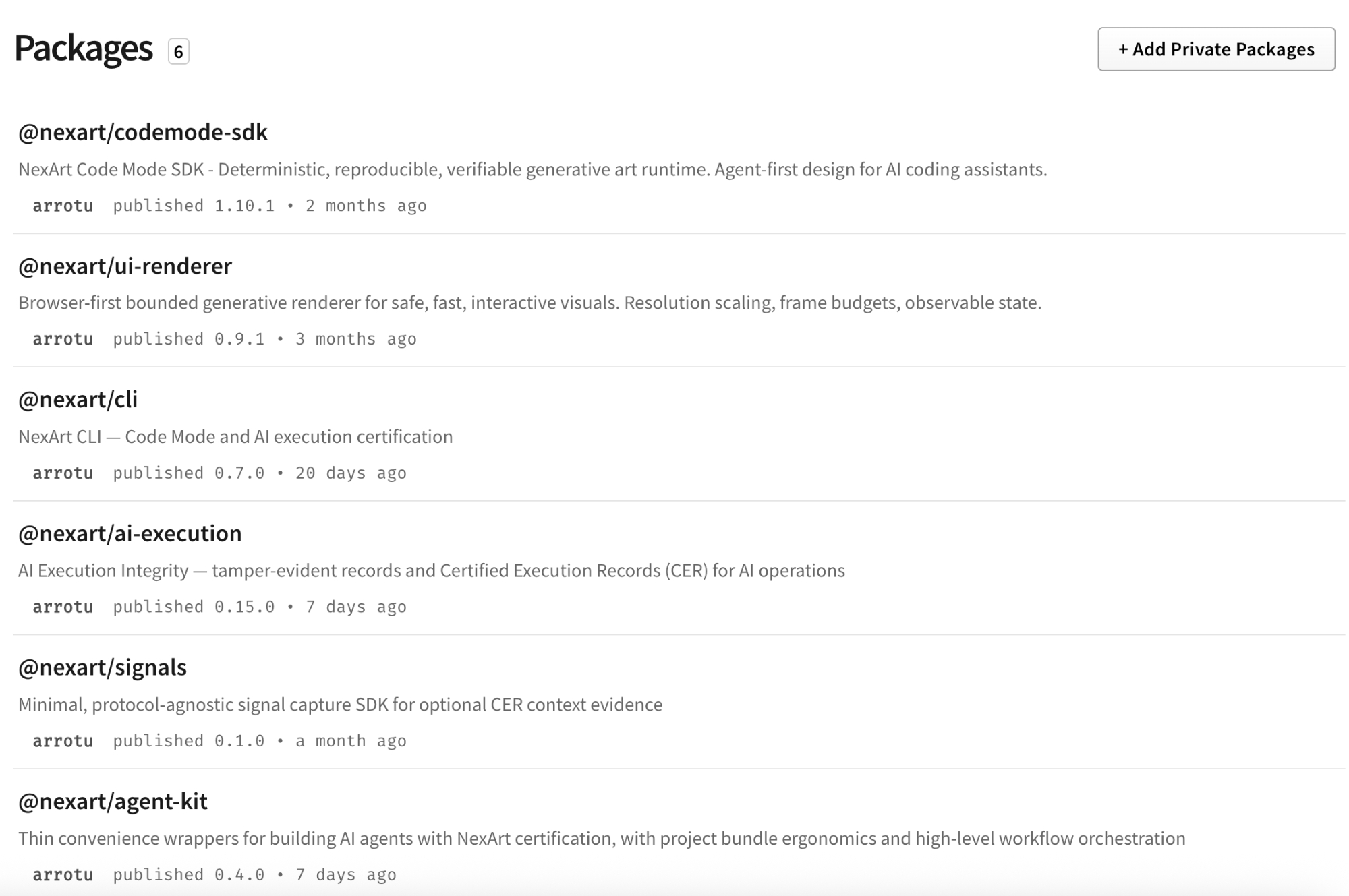Open arrotu profile under @nexart/ai-execution
Image resolution: width=1349 pixels, height=896 pixels.
click(x=63, y=607)
